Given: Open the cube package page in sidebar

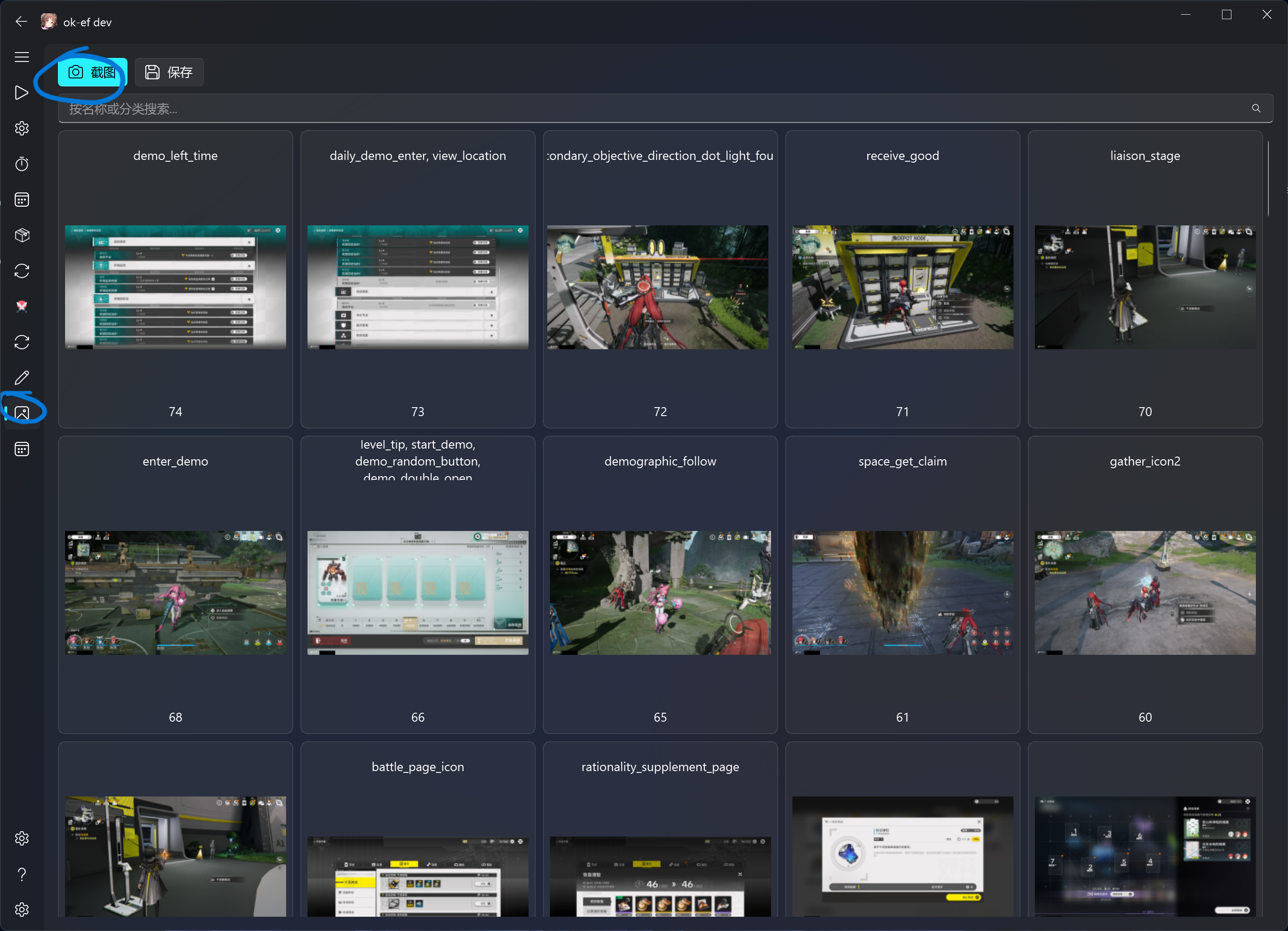Looking at the screenshot, I should (21, 235).
